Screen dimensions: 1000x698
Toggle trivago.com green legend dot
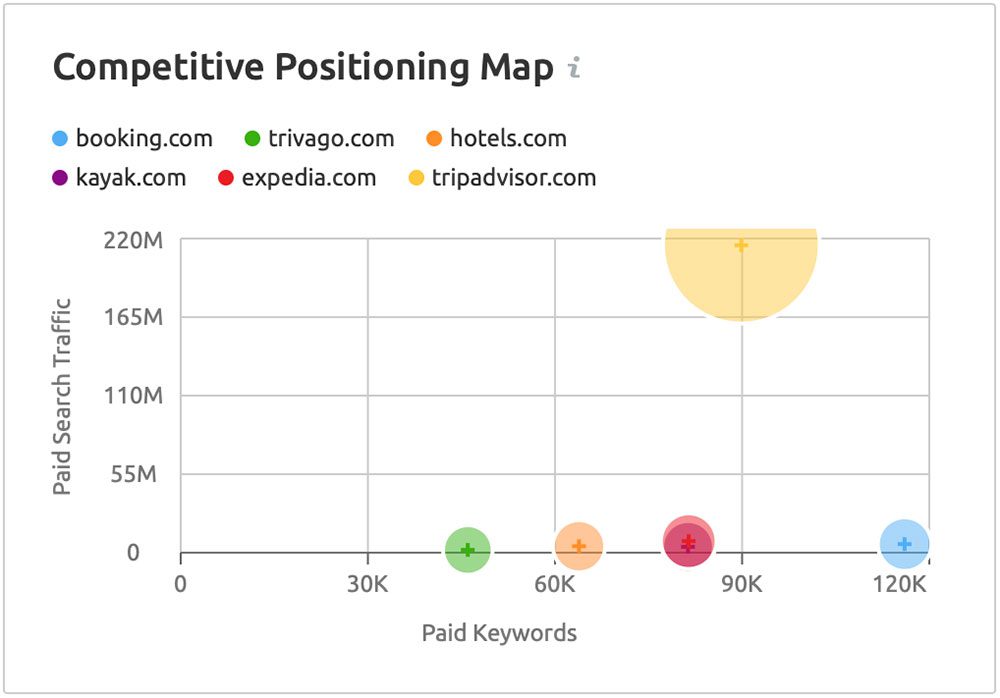[x=253, y=138]
